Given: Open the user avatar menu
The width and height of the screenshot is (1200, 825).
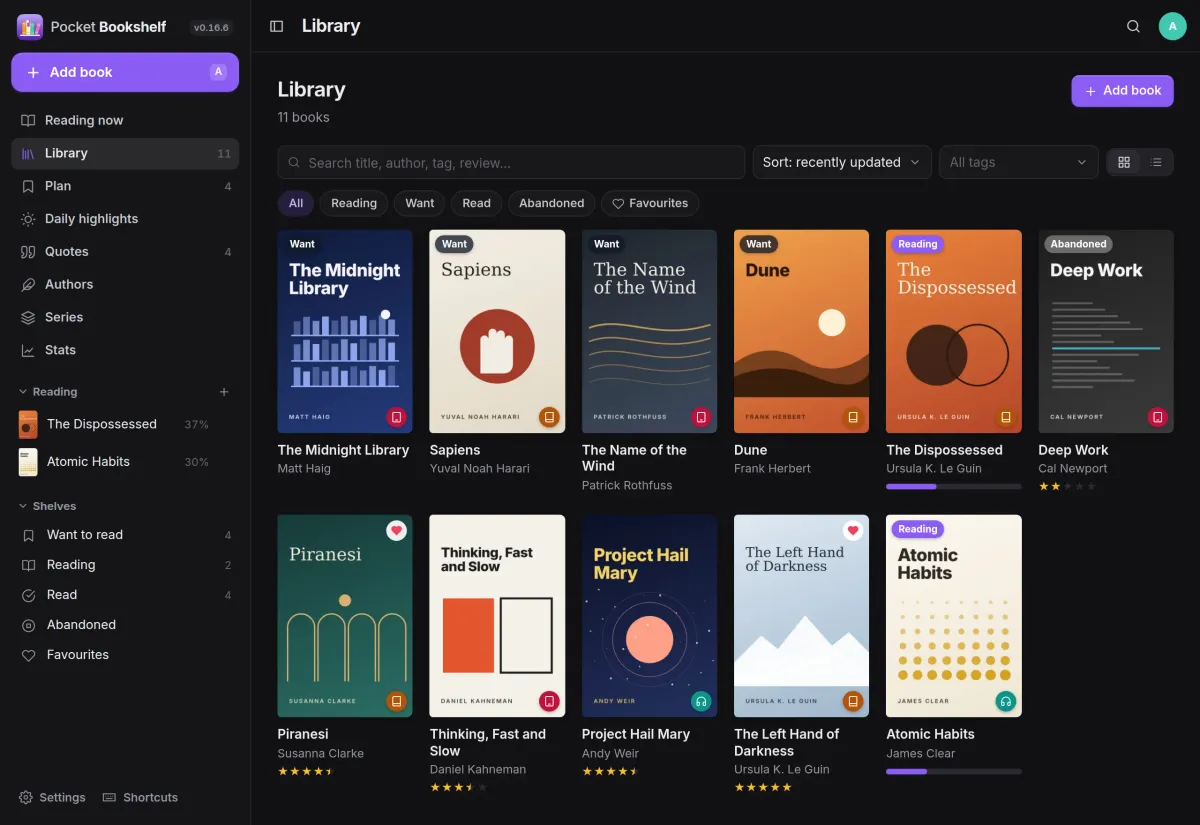Looking at the screenshot, I should (x=1172, y=26).
